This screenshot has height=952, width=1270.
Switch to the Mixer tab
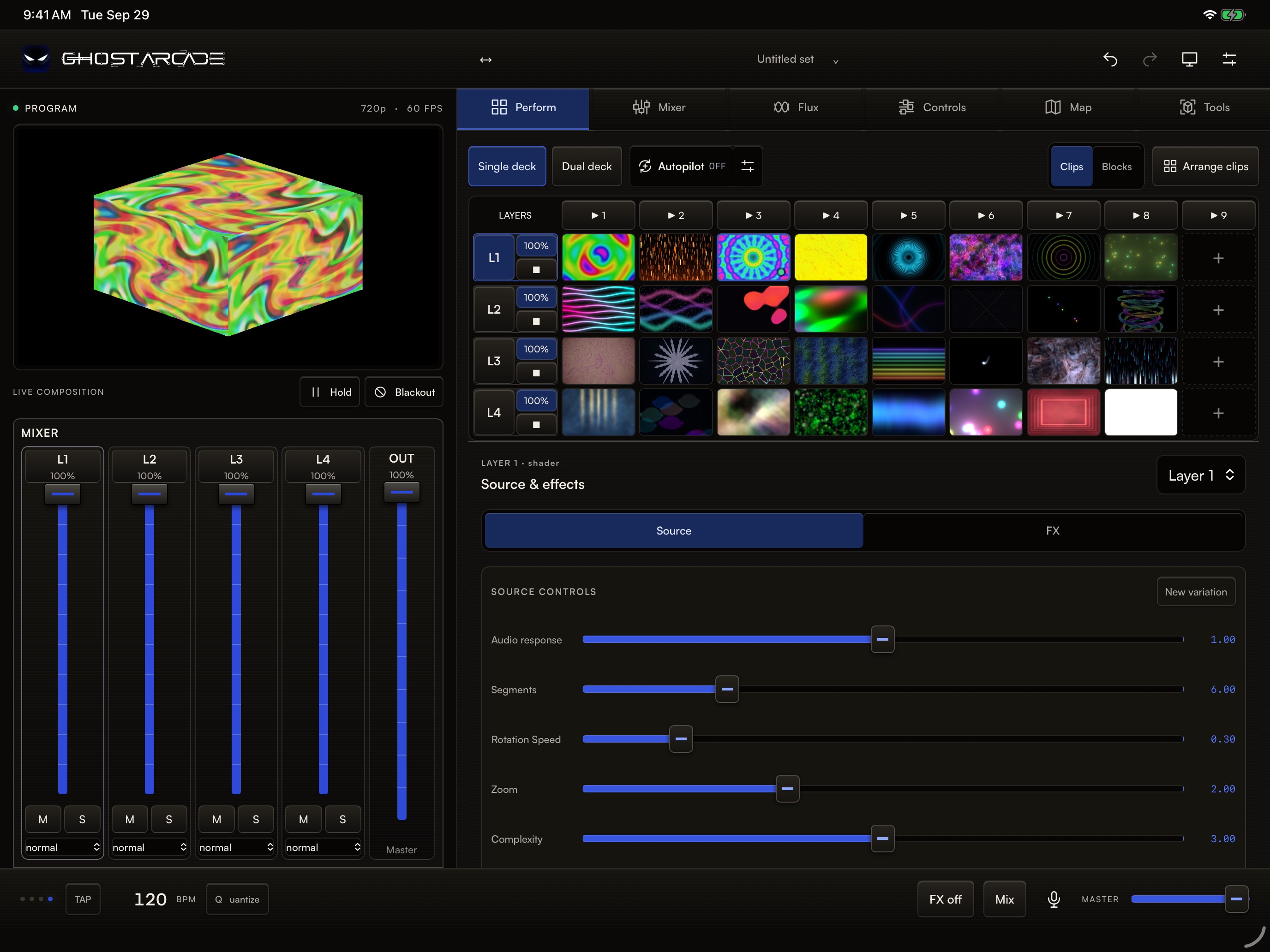tap(659, 107)
